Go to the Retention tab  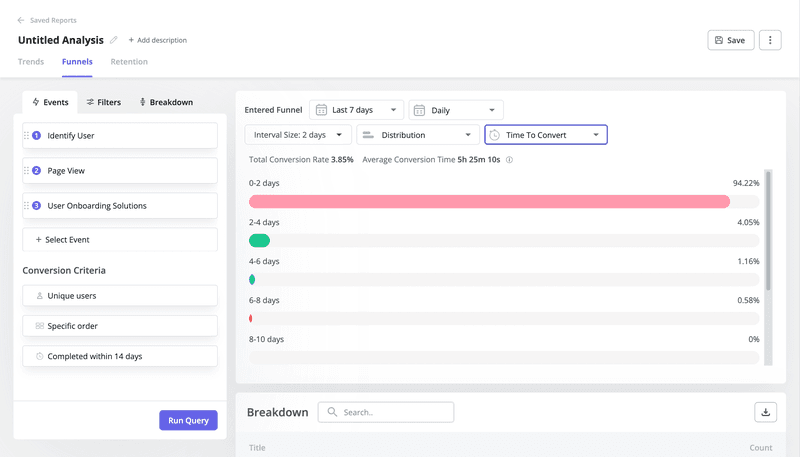[x=129, y=62]
